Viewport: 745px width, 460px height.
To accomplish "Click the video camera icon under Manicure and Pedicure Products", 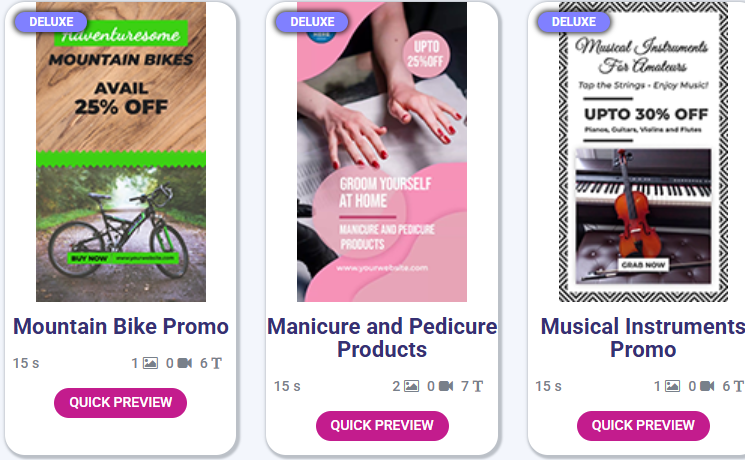I will tap(446, 386).
